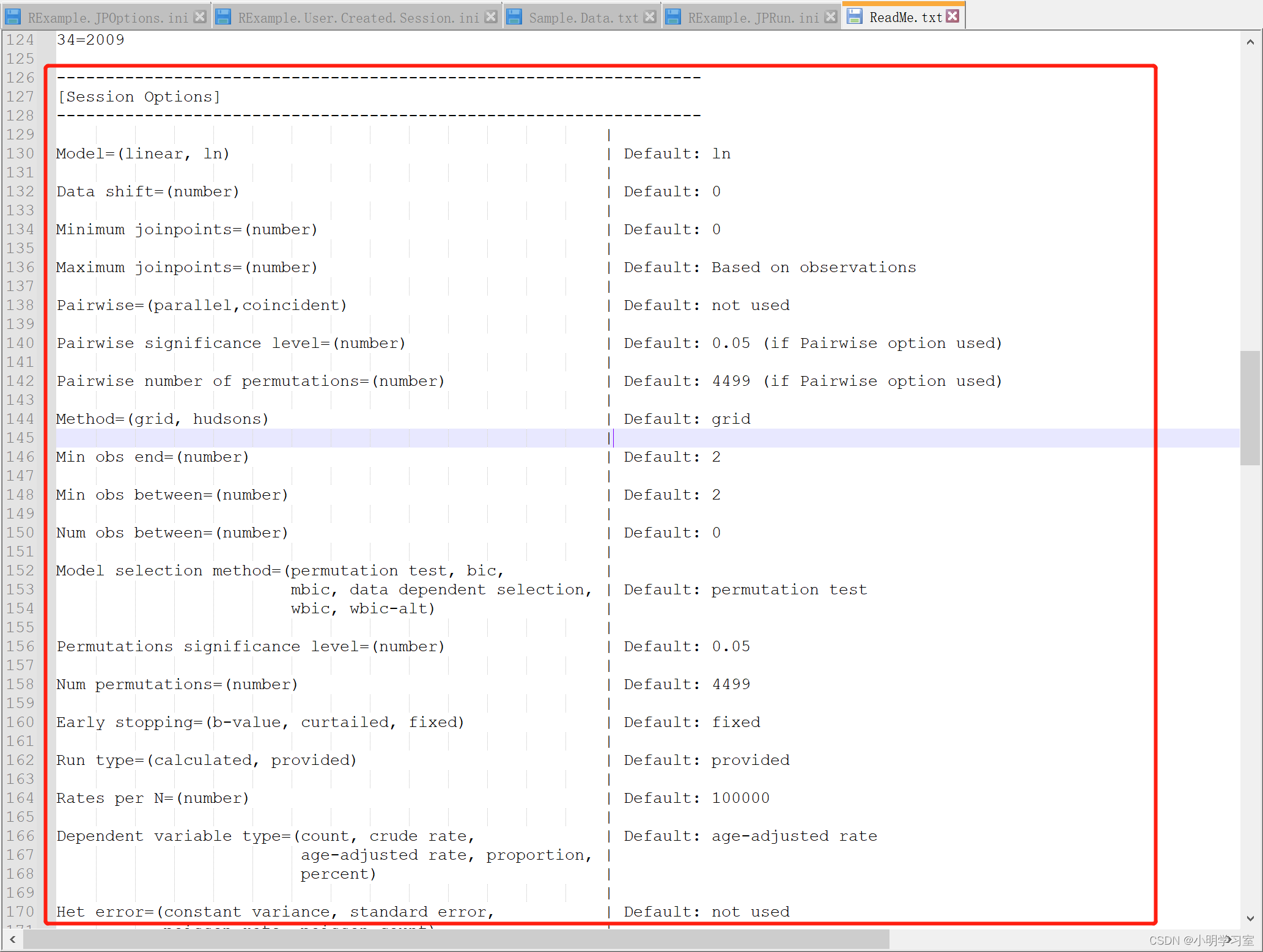Close the RExample.JPOptions.ini tab
The image size is (1263, 952).
click(200, 17)
